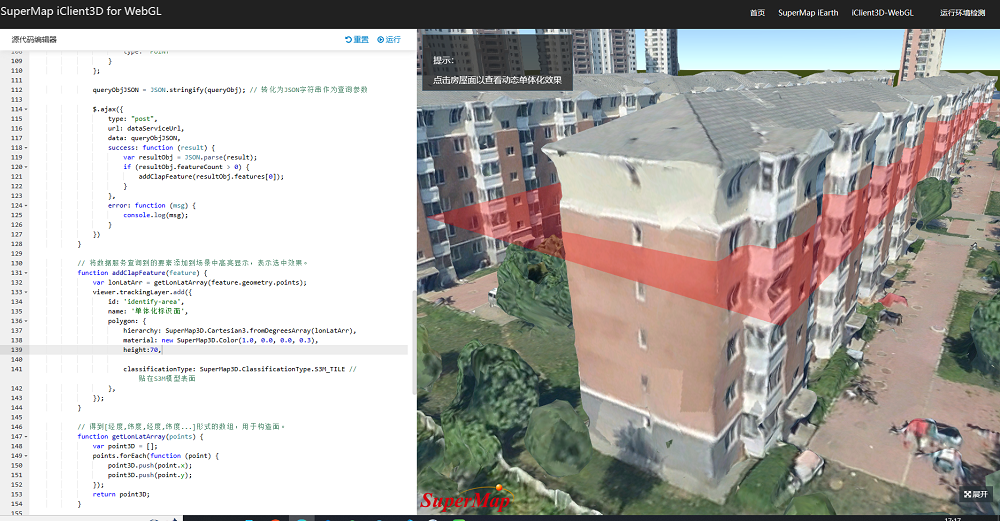Collapse the error function on line 124
This screenshot has width=1000, height=521.
tap(26, 205)
